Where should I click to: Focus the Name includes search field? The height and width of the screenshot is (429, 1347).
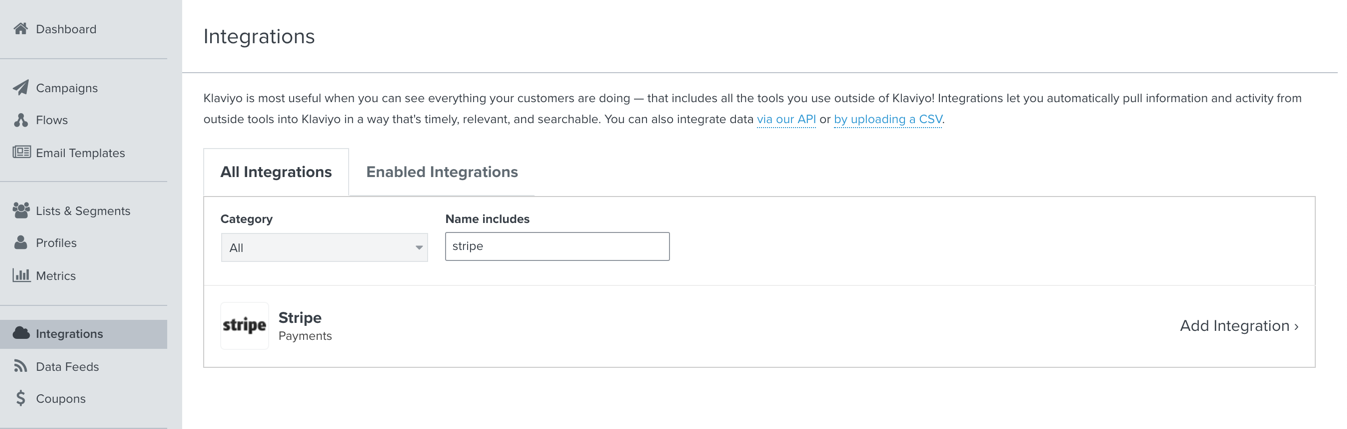pos(557,246)
